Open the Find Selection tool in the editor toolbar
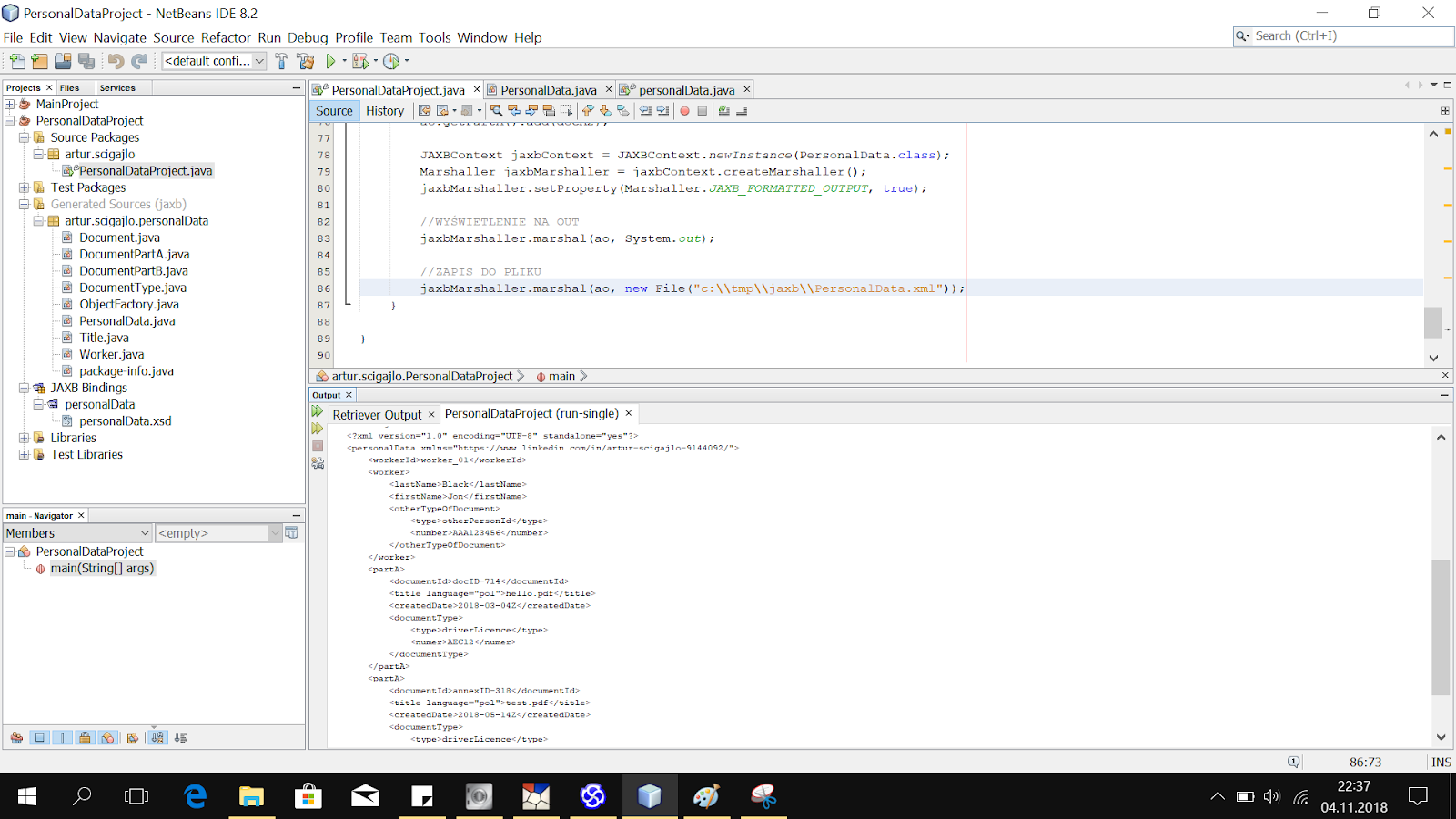Image resolution: width=1456 pixels, height=819 pixels. (497, 110)
